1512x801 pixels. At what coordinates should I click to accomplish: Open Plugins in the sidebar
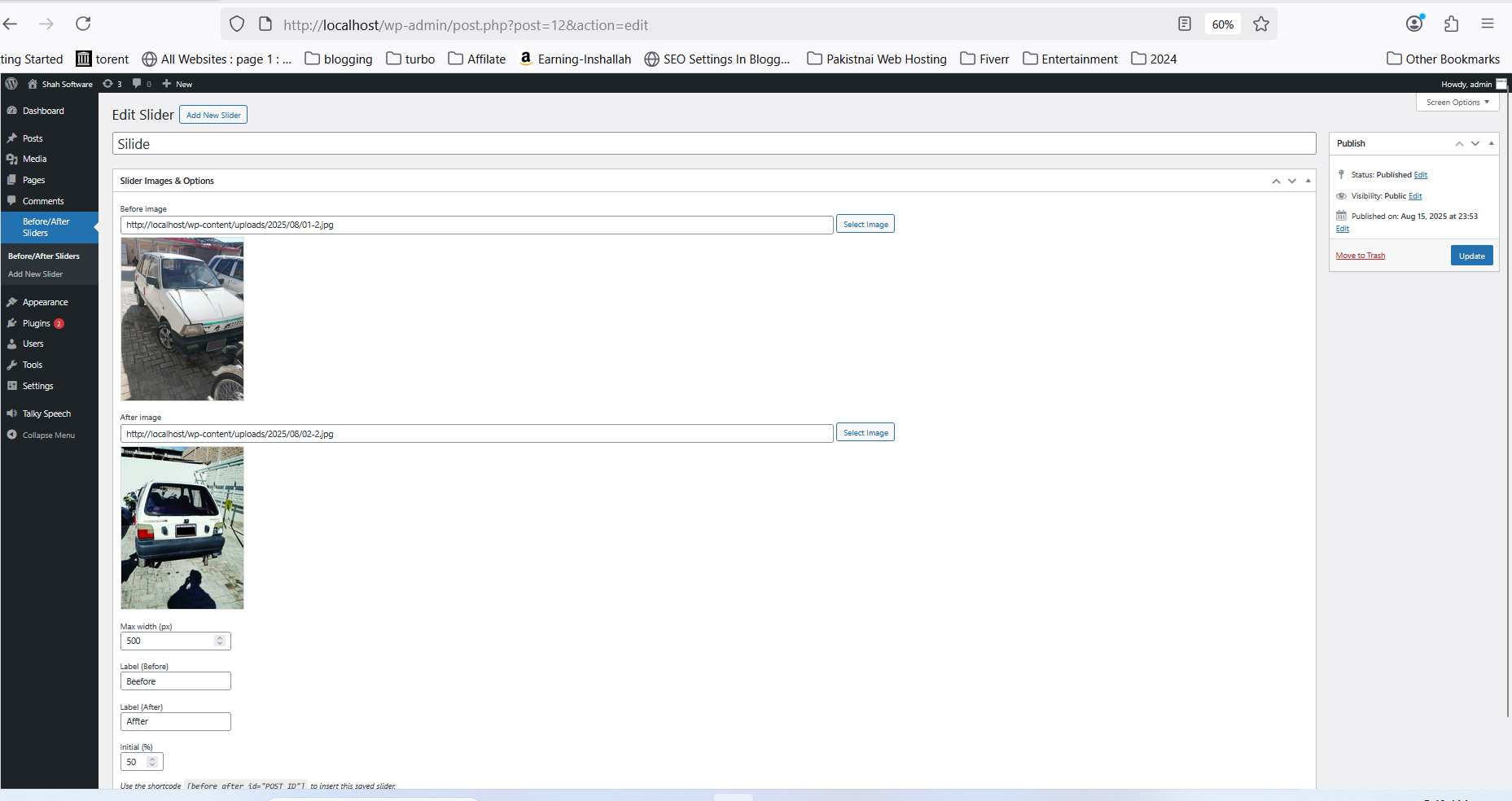point(36,323)
